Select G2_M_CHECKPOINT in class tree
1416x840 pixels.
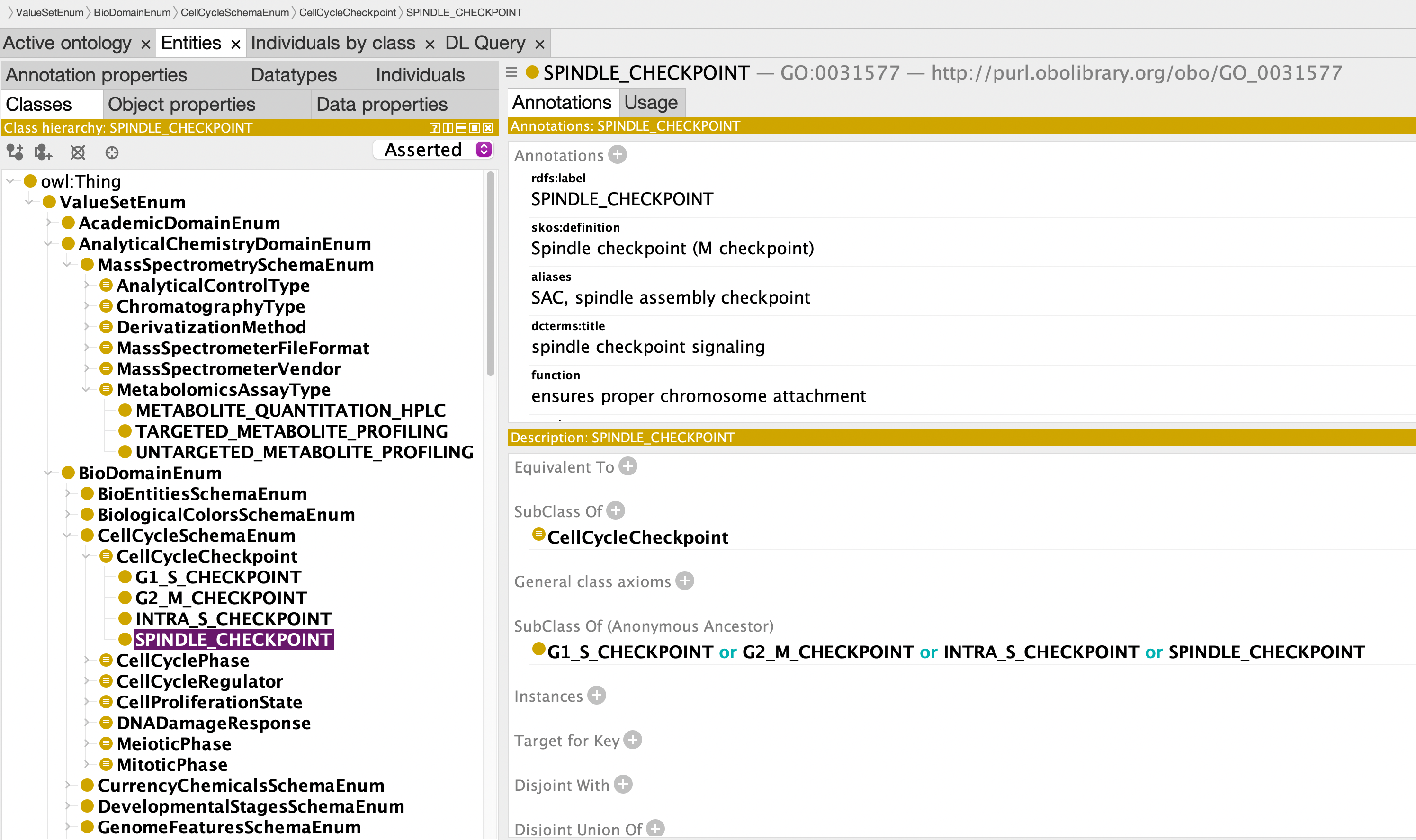221,598
